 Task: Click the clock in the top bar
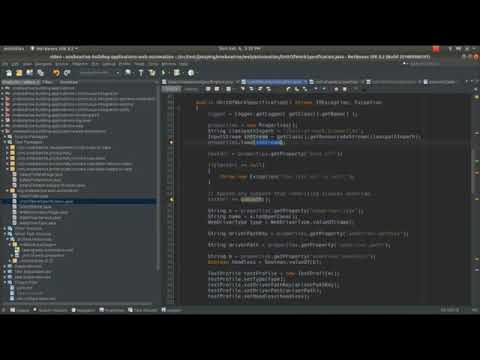click(239, 49)
